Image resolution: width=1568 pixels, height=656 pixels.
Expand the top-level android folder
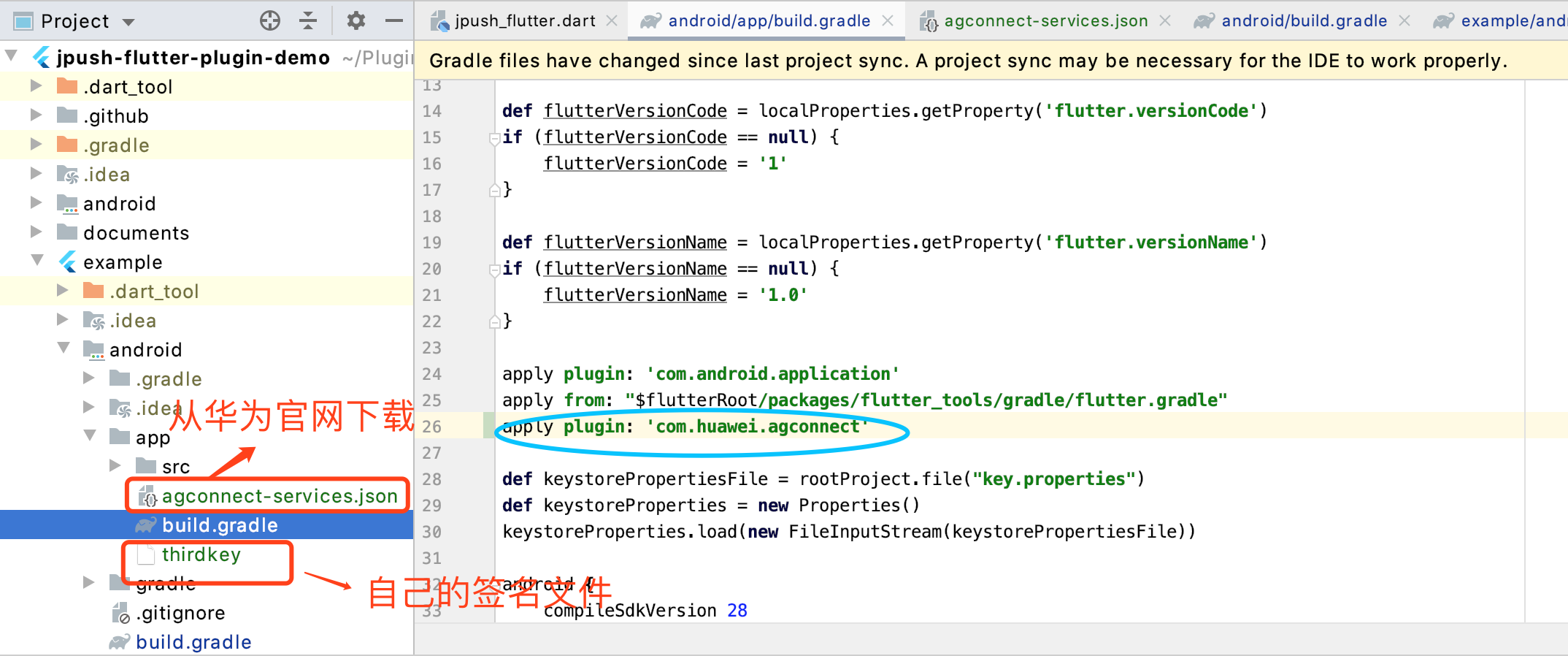coord(36,203)
